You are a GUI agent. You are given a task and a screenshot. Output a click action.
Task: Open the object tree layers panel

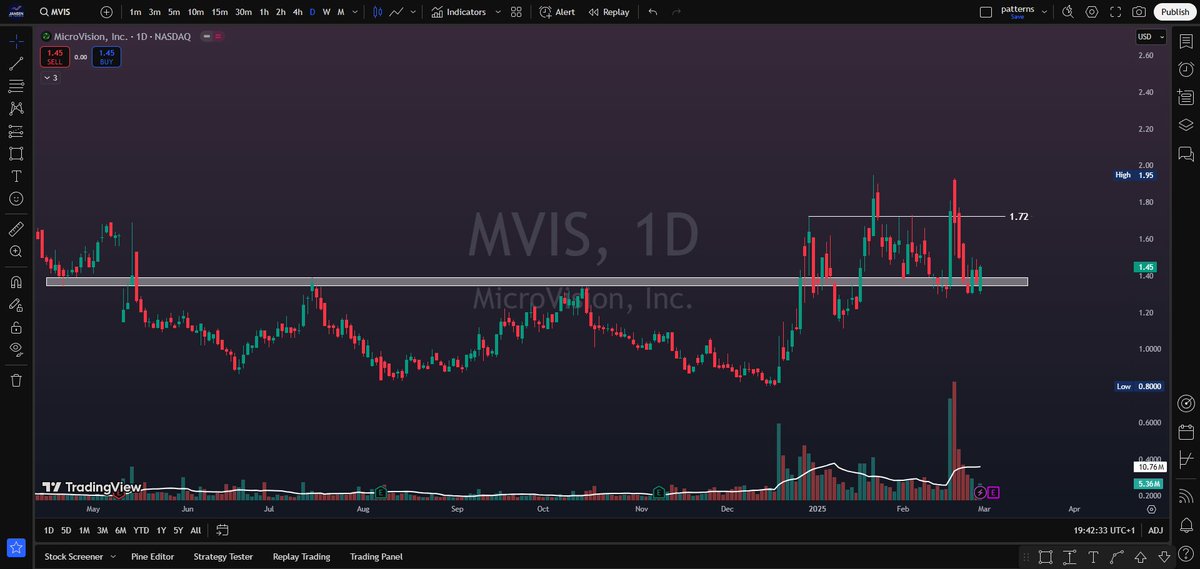click(1186, 125)
